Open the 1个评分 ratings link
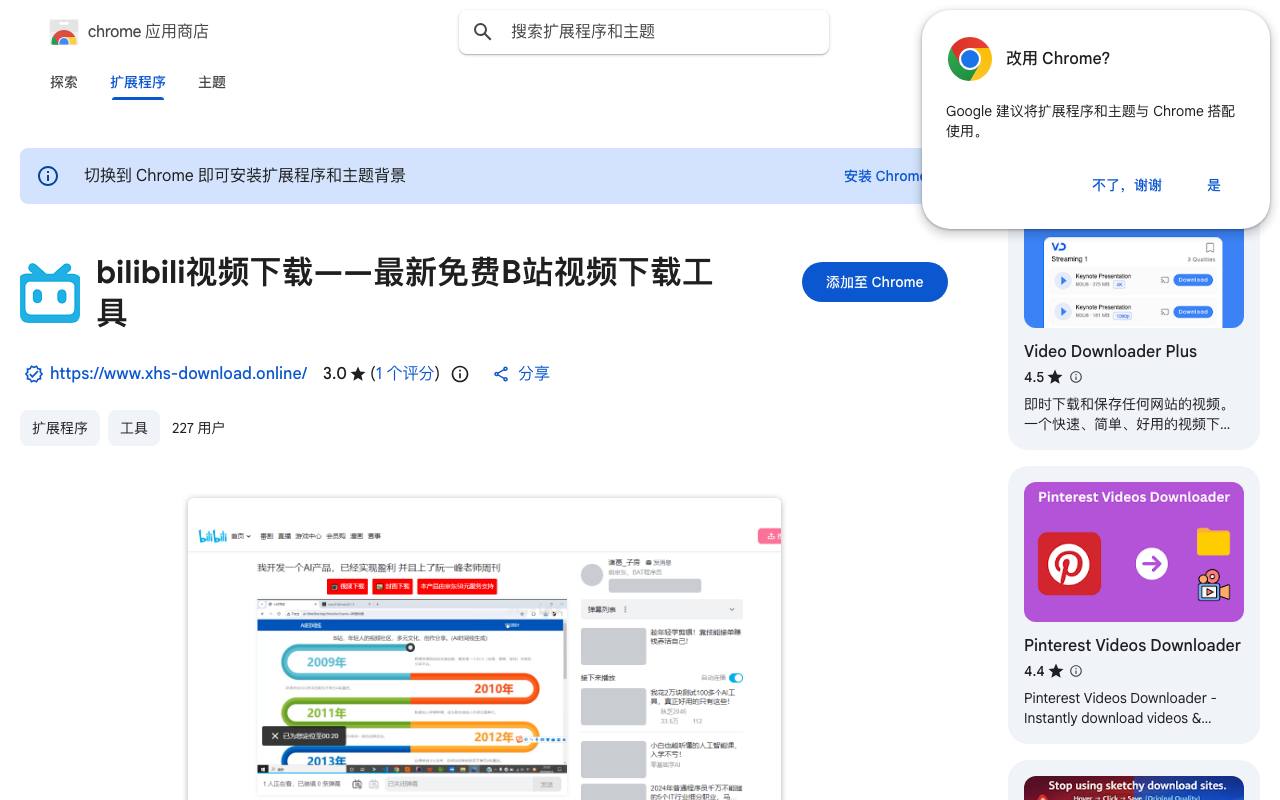The height and width of the screenshot is (800, 1280). point(405,374)
